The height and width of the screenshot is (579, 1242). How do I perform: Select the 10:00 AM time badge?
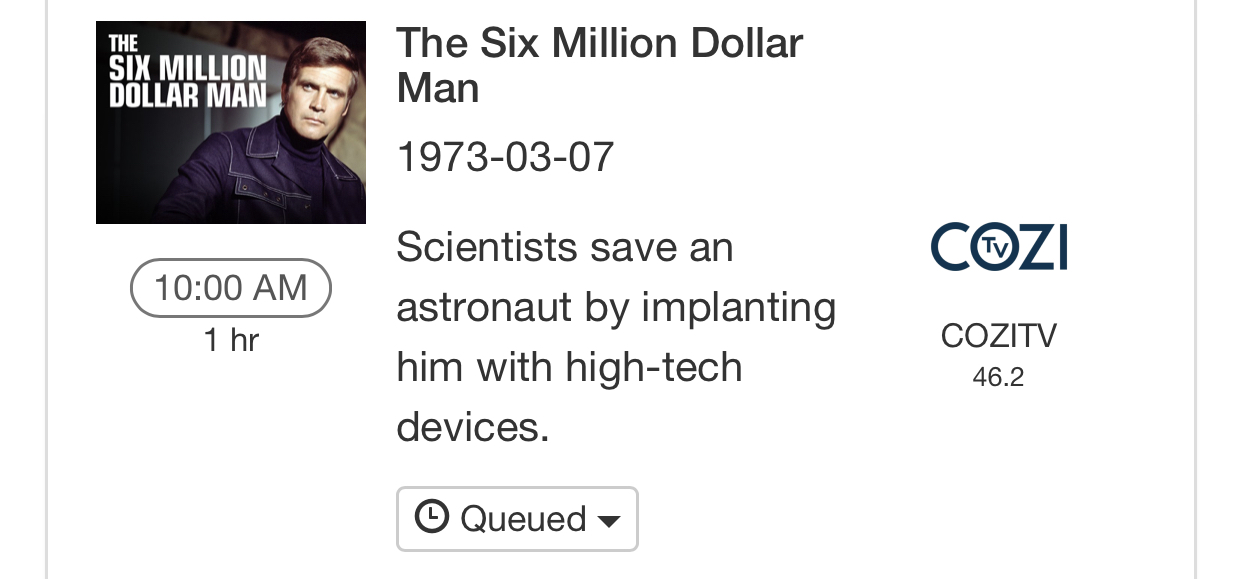click(231, 288)
